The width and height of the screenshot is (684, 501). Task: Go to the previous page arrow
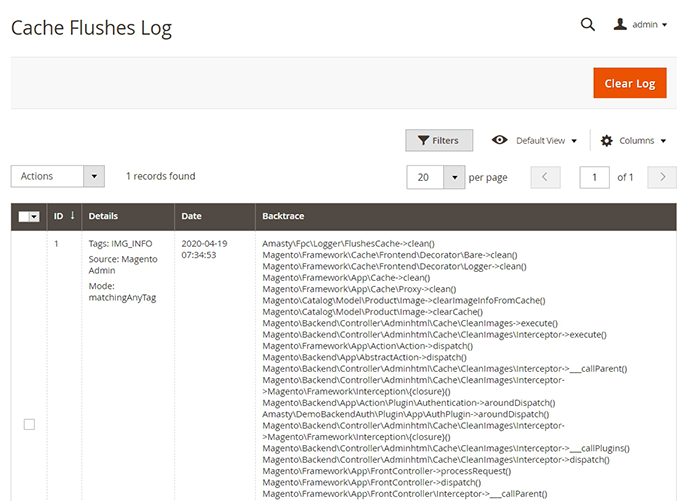(x=545, y=177)
